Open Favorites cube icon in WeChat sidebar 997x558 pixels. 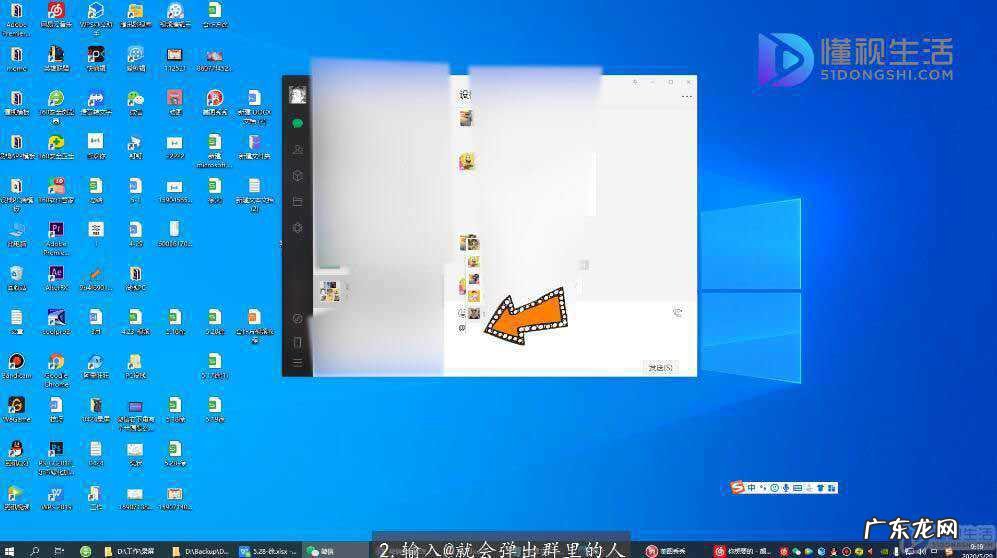click(x=297, y=176)
